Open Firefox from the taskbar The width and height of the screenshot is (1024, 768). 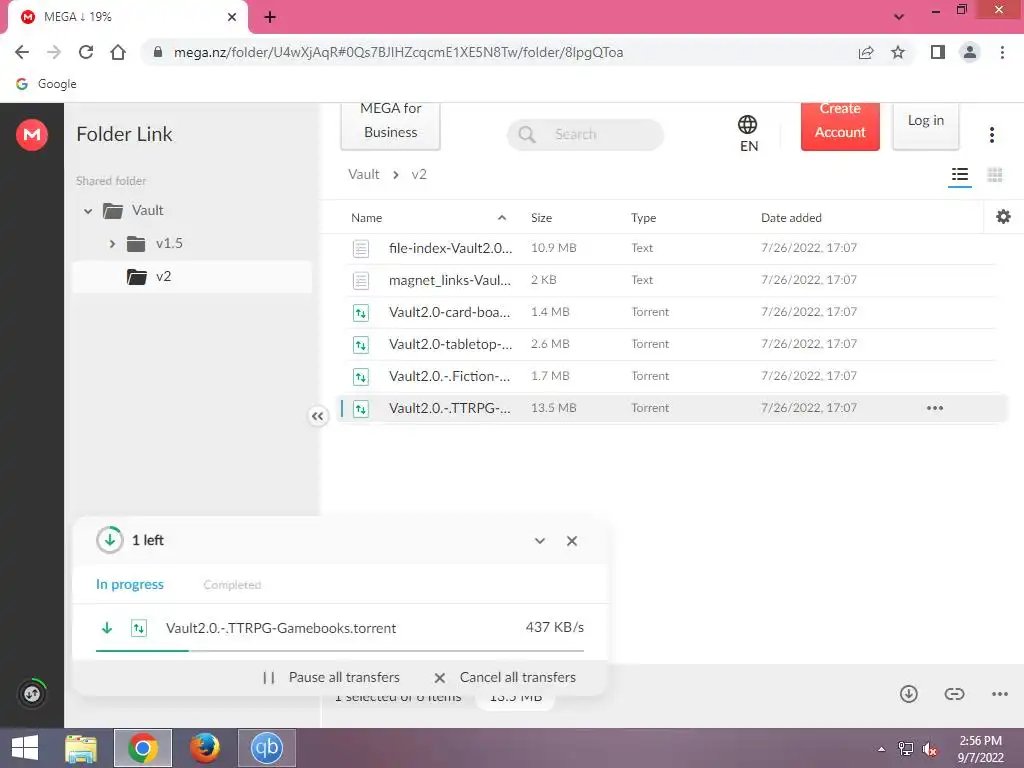point(205,748)
